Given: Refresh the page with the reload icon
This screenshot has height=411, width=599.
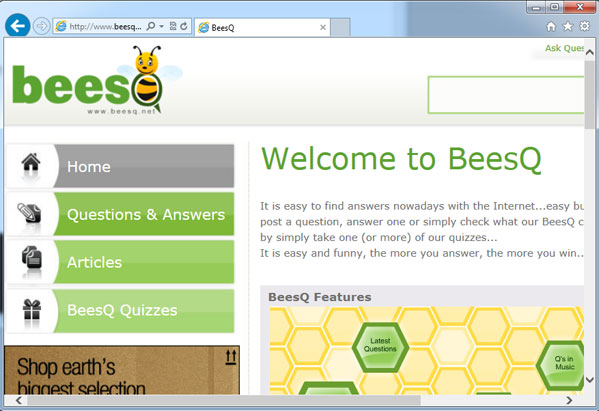Looking at the screenshot, I should click(184, 26).
